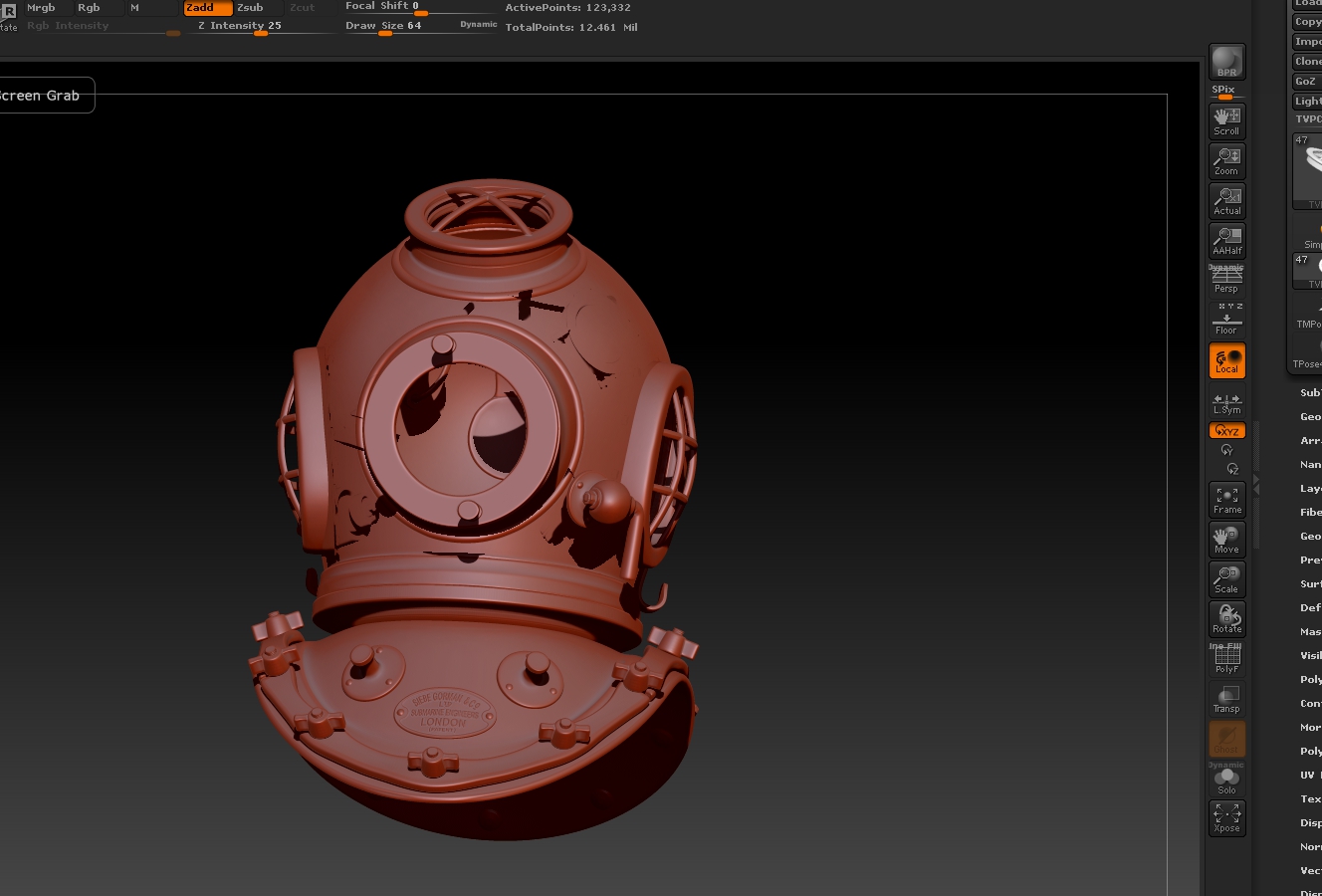This screenshot has height=896, width=1322.
Task: Expand the Preview section
Action: (1310, 560)
